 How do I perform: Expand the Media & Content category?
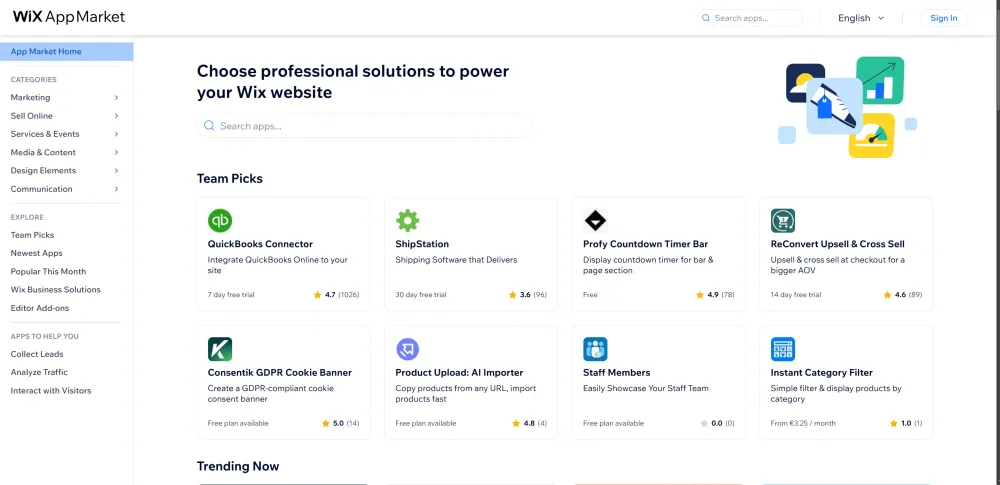coord(65,153)
